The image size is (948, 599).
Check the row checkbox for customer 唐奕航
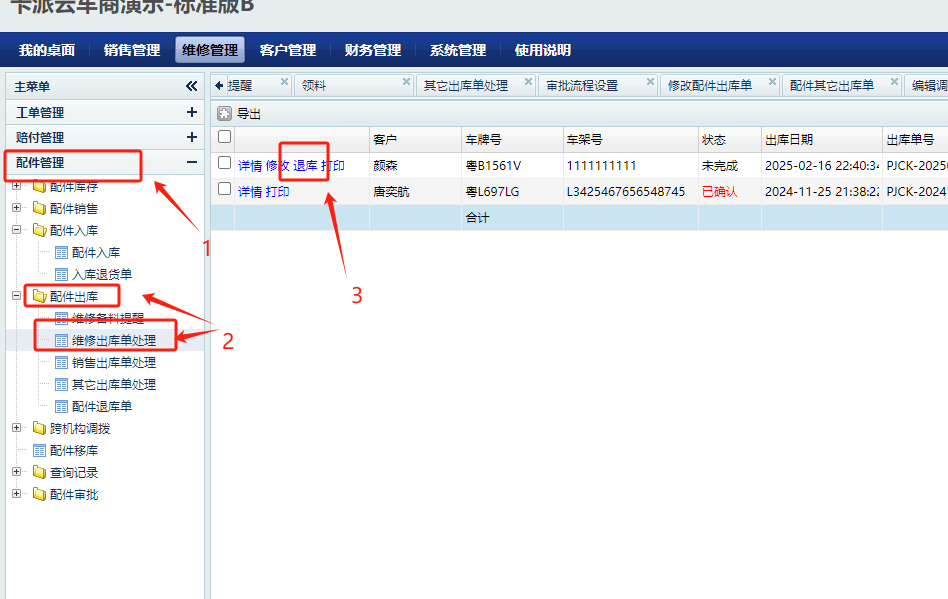(x=225, y=189)
